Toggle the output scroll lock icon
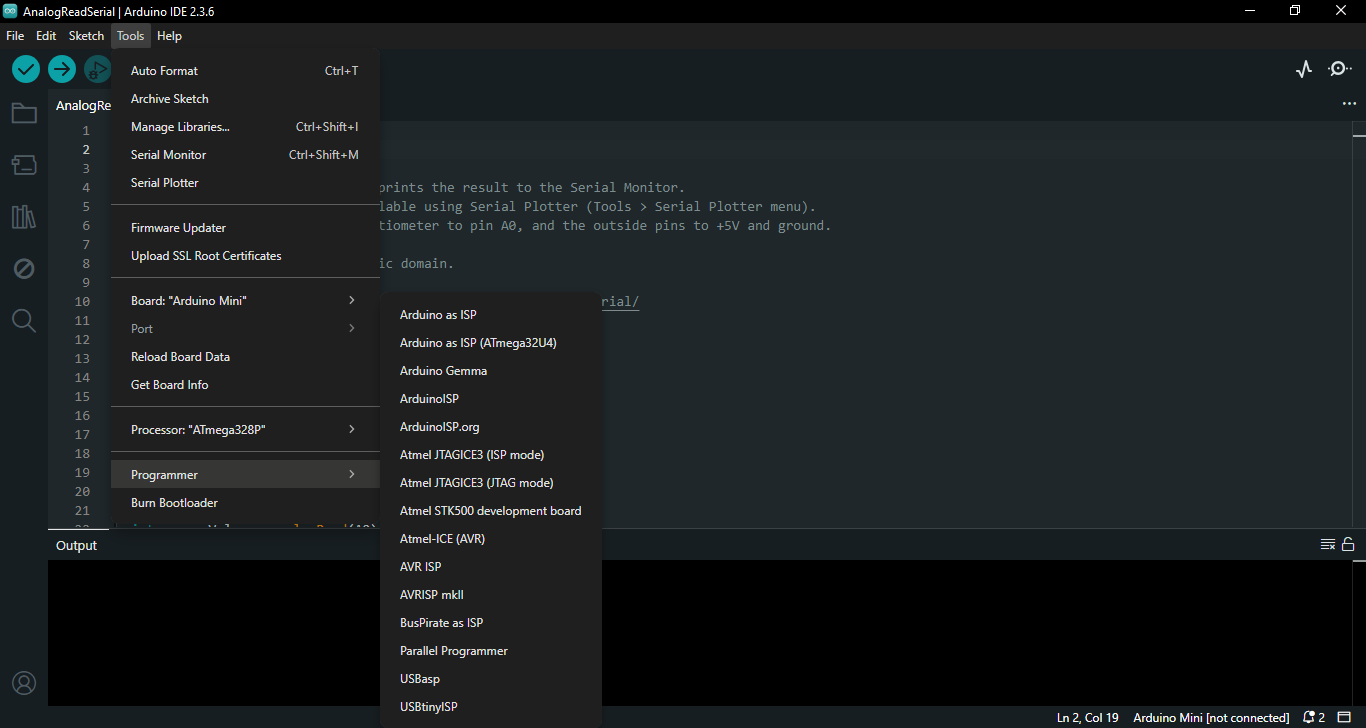Image resolution: width=1366 pixels, height=728 pixels. point(1348,545)
